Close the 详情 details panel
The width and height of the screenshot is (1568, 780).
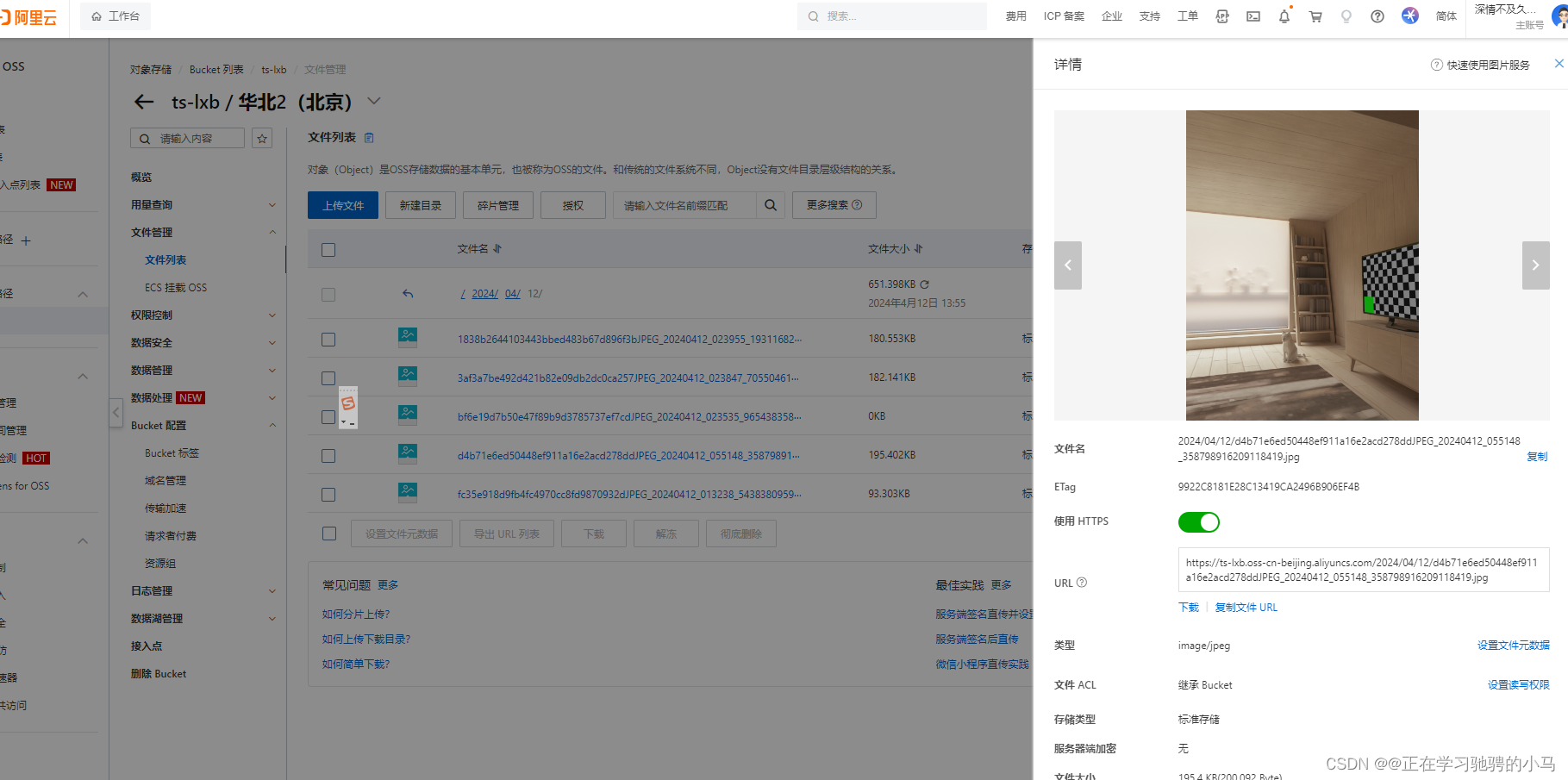pyautogui.click(x=1559, y=64)
